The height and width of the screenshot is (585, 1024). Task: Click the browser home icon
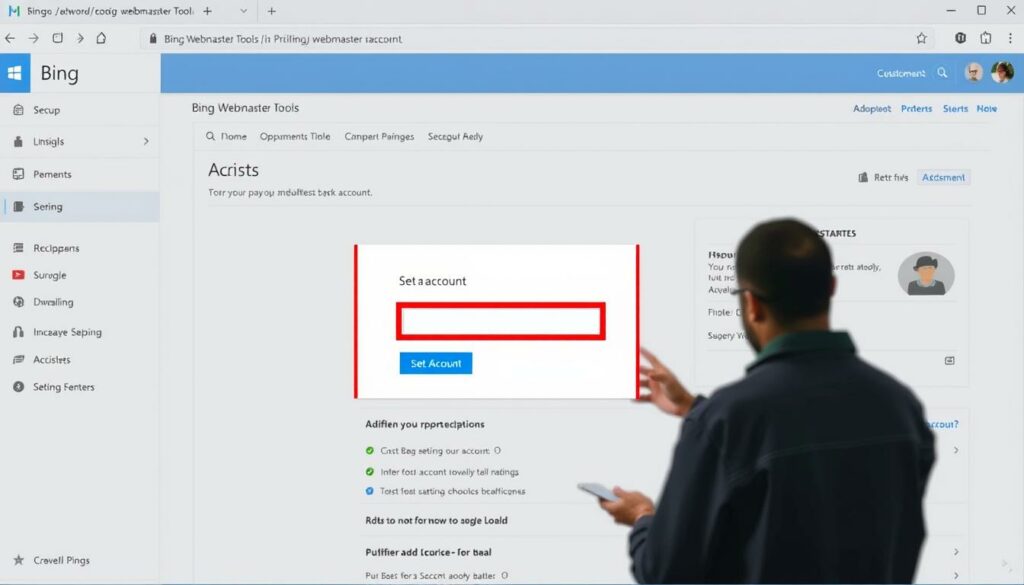(101, 38)
